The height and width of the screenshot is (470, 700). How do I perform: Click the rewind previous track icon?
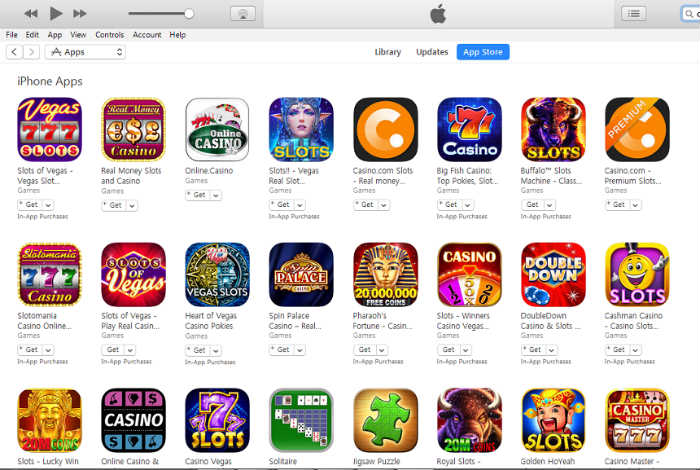point(31,13)
